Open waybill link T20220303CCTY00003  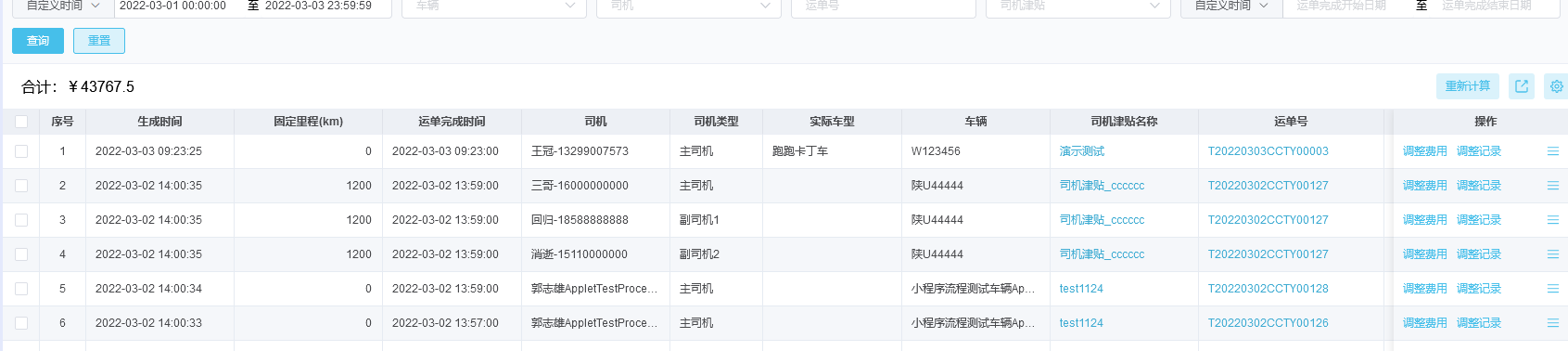pyautogui.click(x=1268, y=151)
